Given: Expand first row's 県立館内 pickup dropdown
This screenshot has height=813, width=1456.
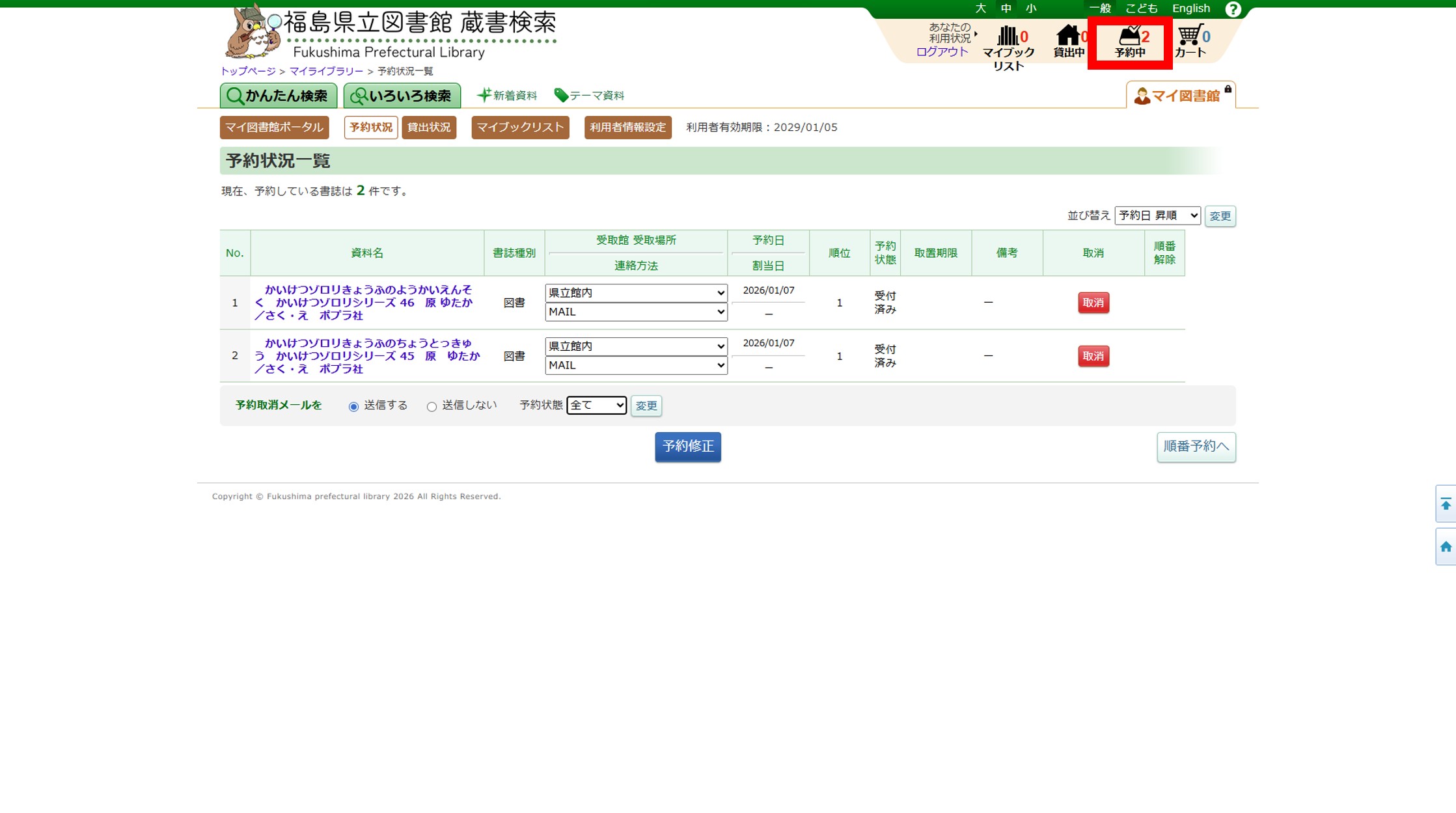Looking at the screenshot, I should pyautogui.click(x=635, y=293).
